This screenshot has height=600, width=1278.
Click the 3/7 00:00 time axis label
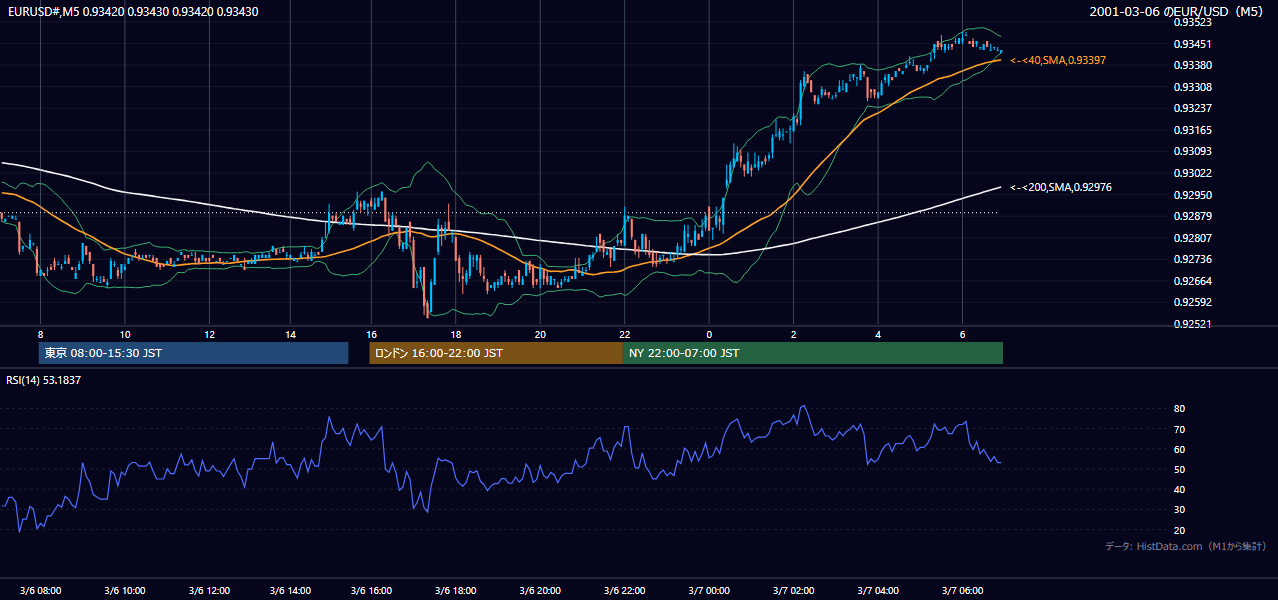click(x=710, y=591)
